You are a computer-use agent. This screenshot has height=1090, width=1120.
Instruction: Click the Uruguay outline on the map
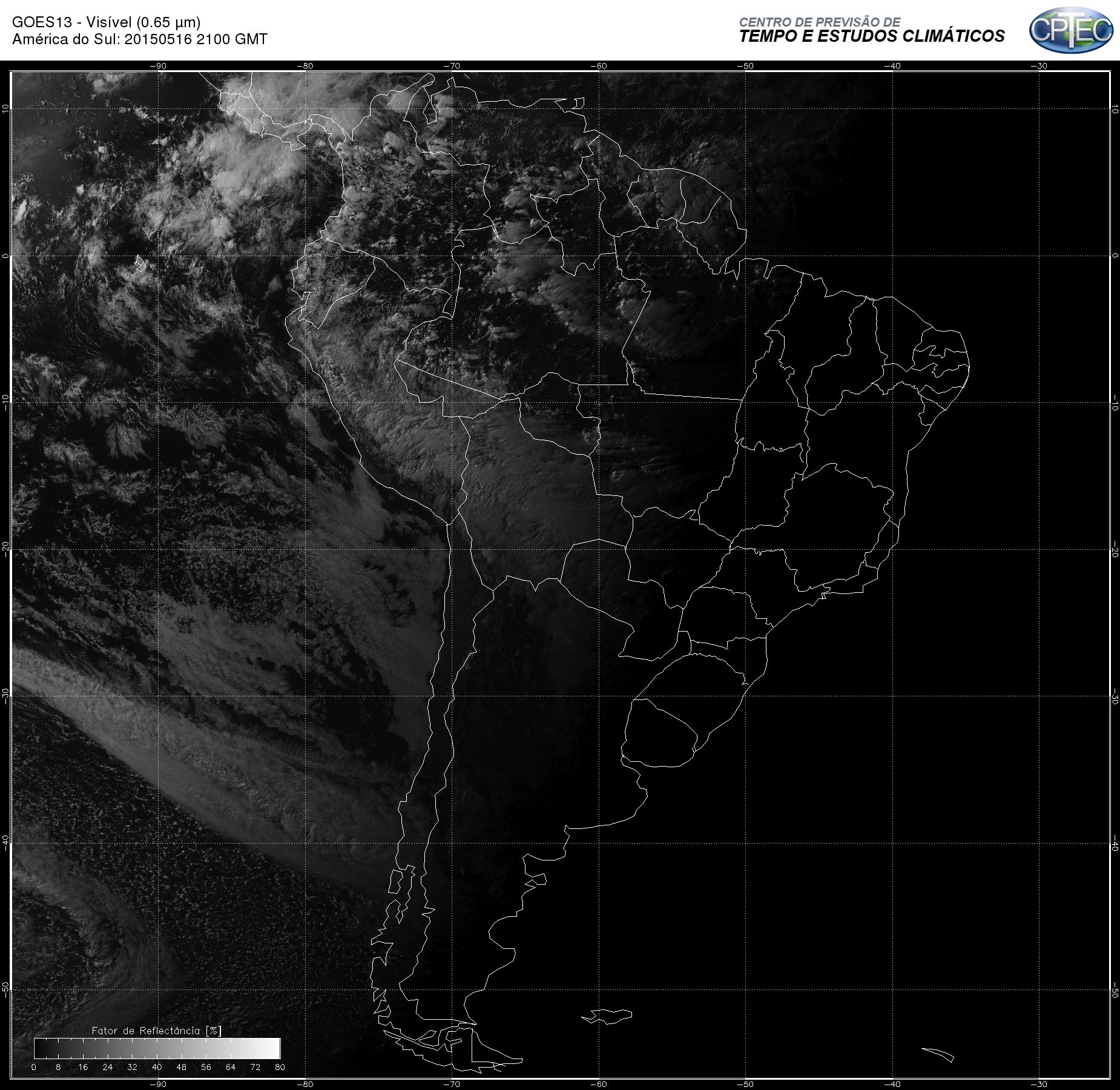659,733
